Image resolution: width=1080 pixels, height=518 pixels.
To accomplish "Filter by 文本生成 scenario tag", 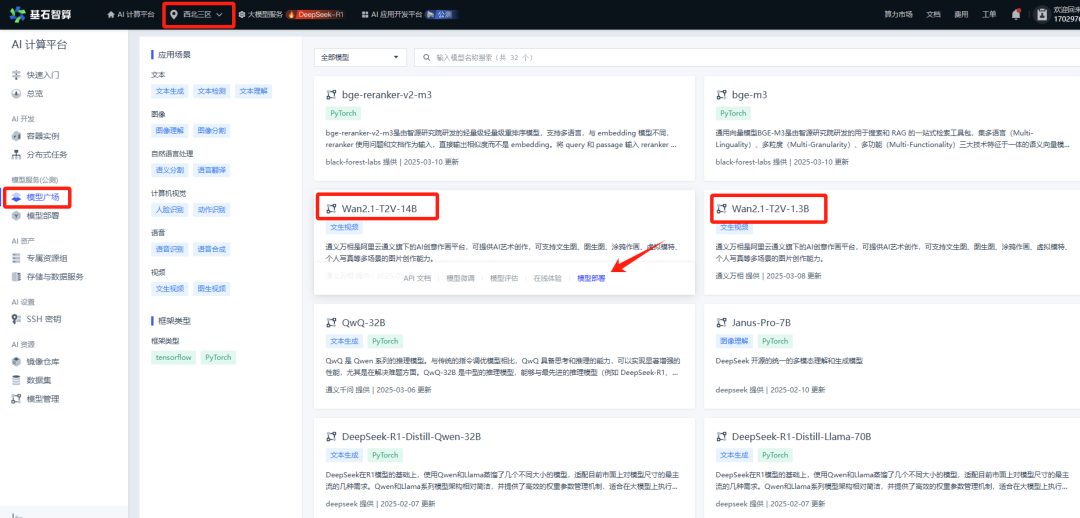I will pyautogui.click(x=169, y=91).
